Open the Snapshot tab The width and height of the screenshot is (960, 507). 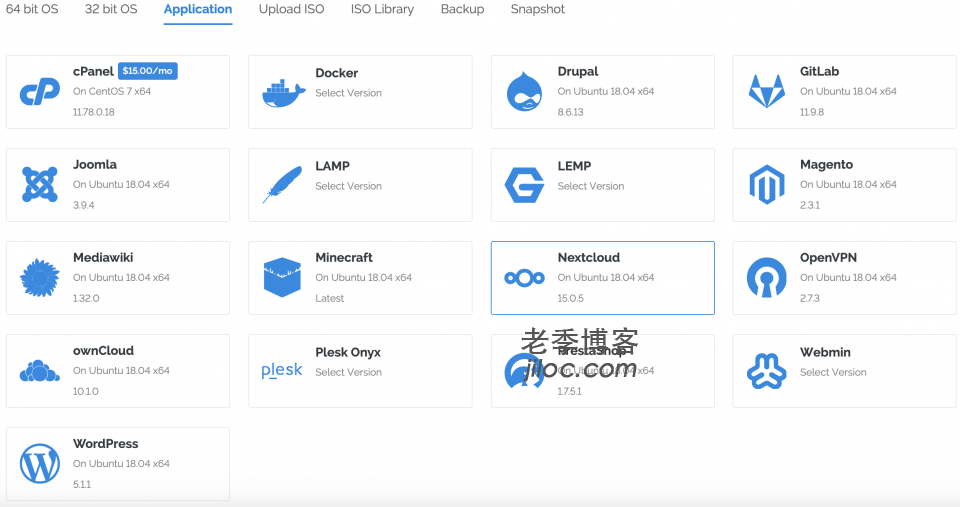[538, 9]
